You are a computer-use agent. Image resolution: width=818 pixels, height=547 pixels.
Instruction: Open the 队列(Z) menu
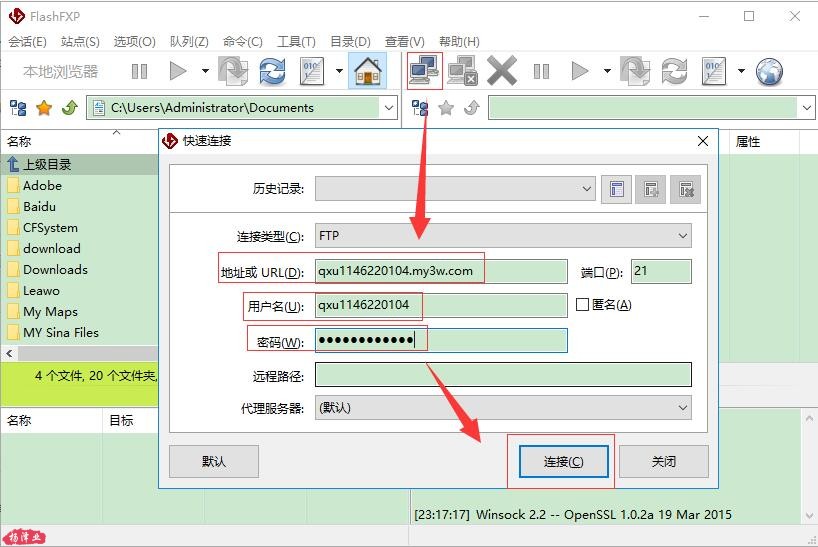coord(189,42)
